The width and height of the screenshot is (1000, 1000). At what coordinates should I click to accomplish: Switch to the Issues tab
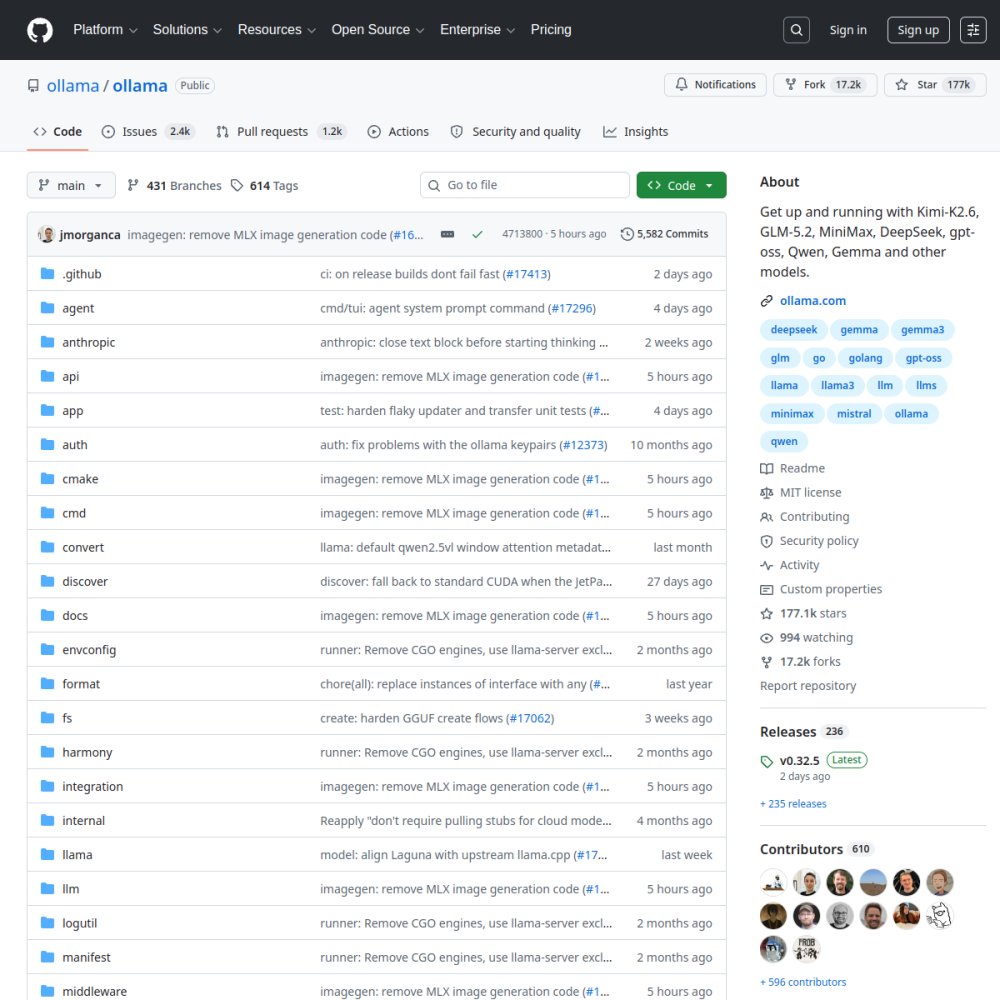pyautogui.click(x=148, y=132)
